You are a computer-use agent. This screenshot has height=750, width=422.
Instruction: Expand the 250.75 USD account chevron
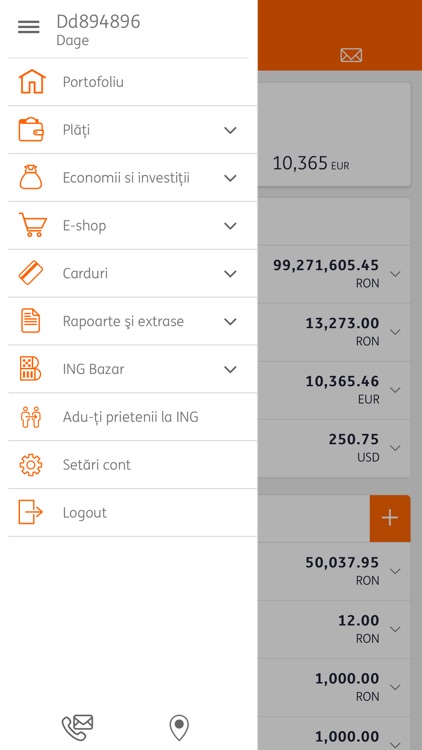395,448
